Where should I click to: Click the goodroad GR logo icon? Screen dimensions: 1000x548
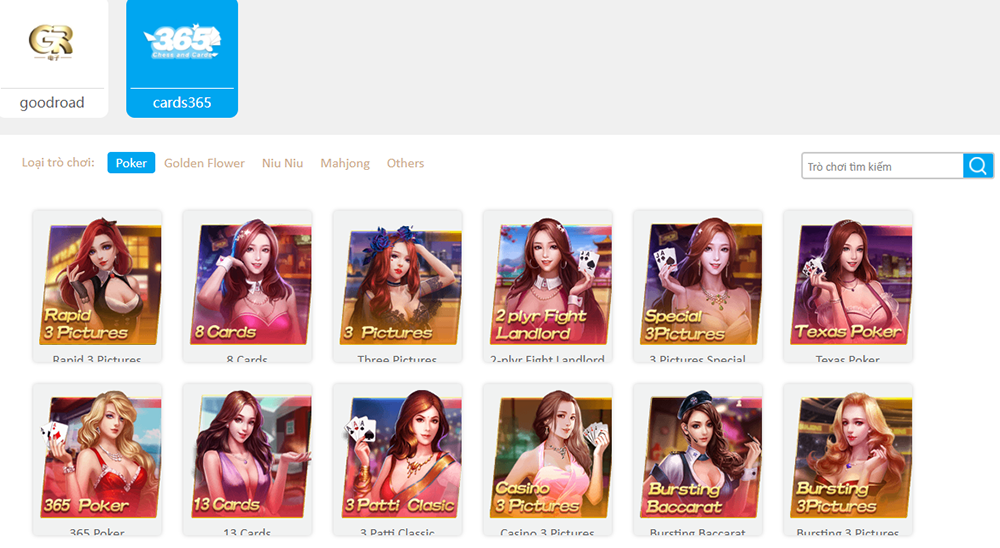pos(52,42)
